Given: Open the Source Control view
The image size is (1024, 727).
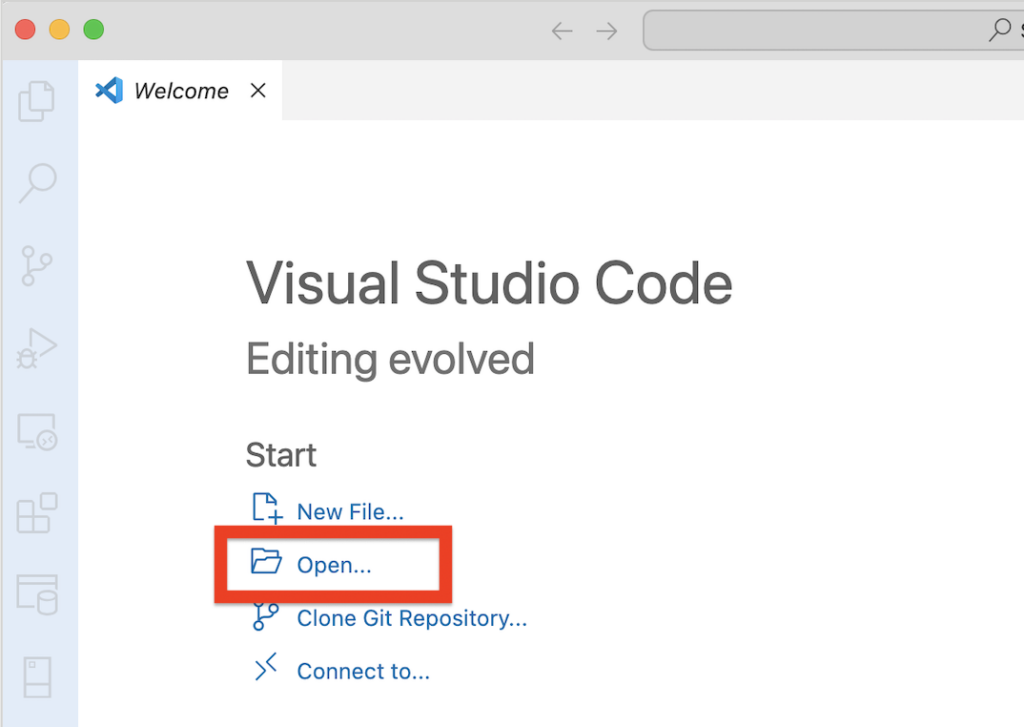Looking at the screenshot, I should [x=37, y=265].
